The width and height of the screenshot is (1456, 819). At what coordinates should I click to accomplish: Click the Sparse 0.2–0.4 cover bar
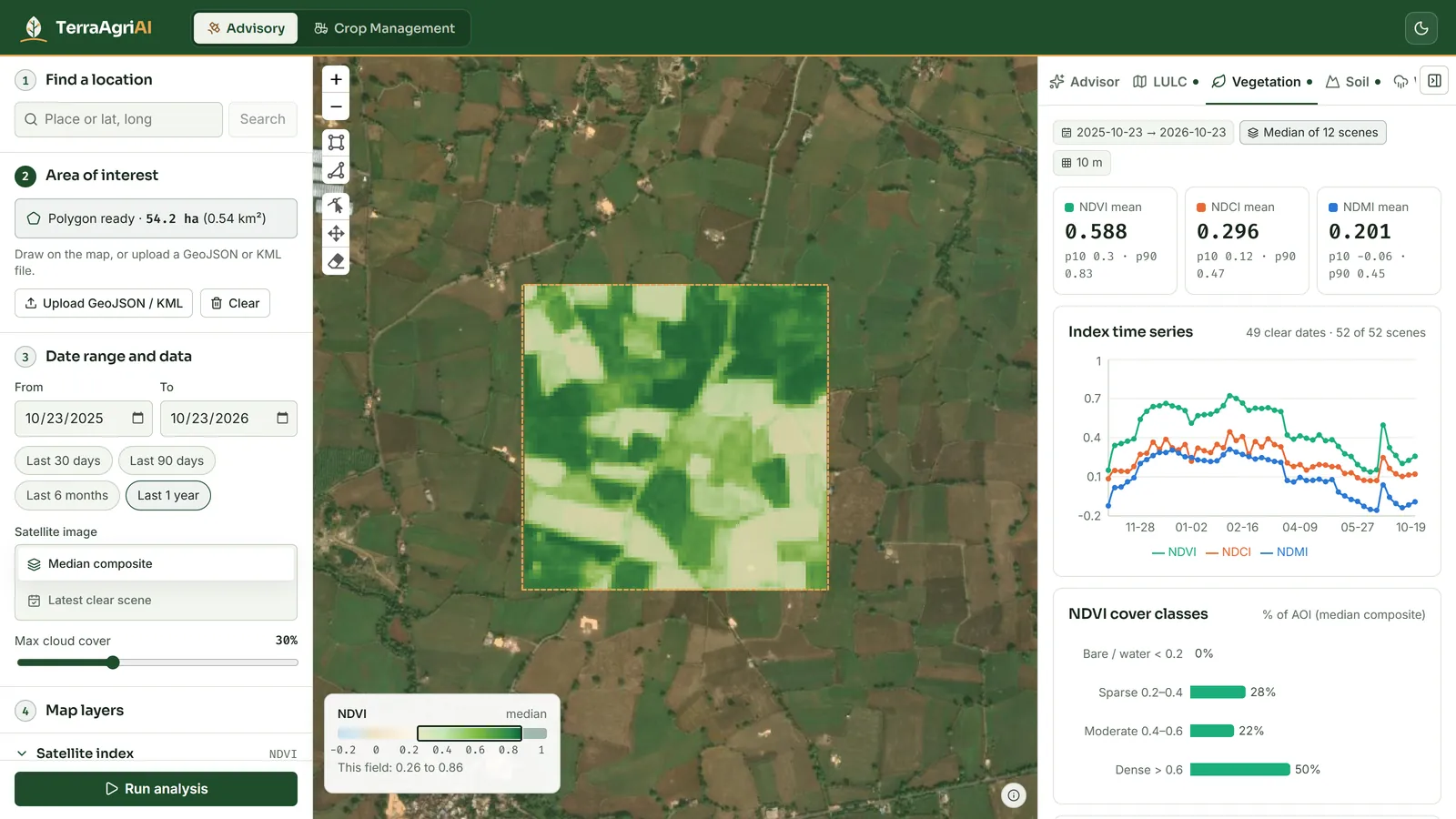coord(1218,693)
